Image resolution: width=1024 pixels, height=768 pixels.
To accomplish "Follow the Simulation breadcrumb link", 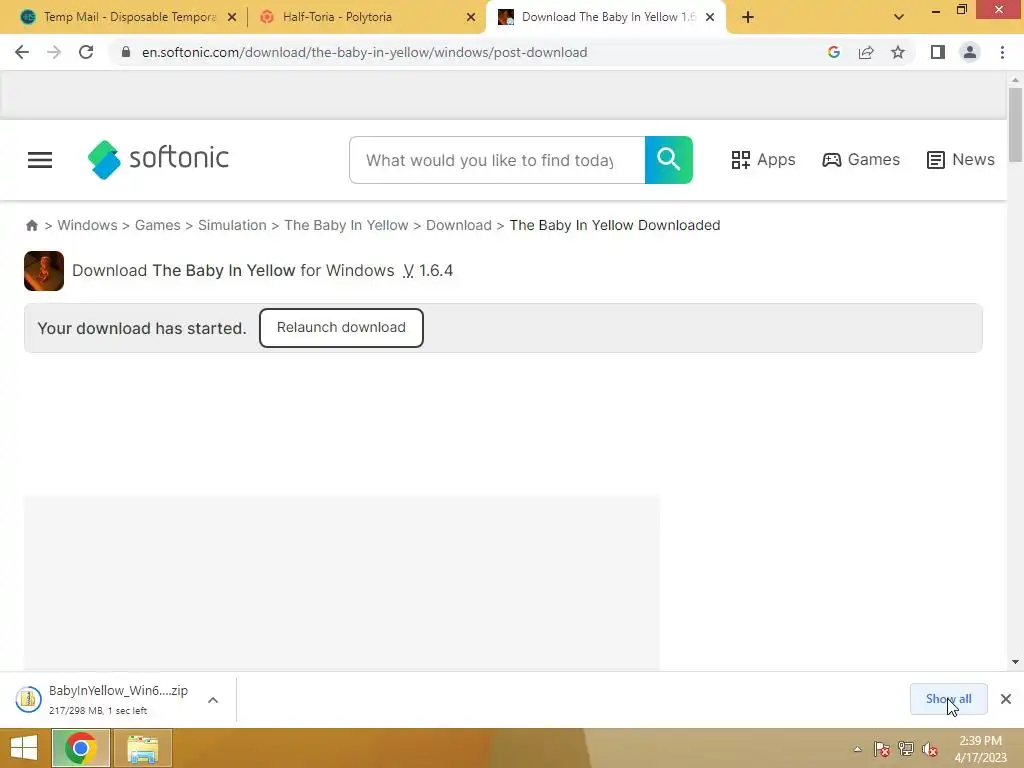I will (232, 225).
